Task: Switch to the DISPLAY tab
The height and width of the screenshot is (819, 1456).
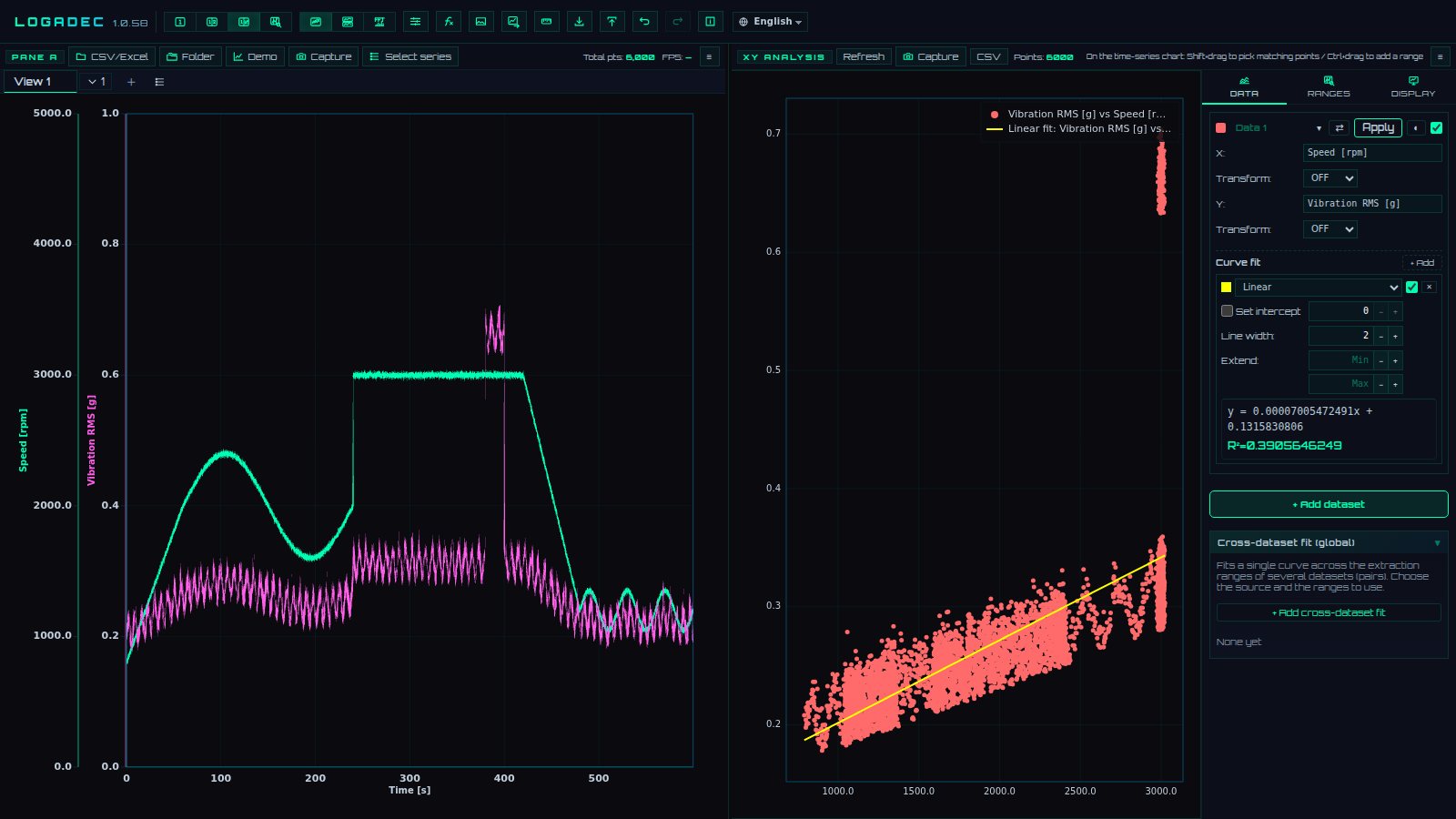Action: coord(1413,87)
